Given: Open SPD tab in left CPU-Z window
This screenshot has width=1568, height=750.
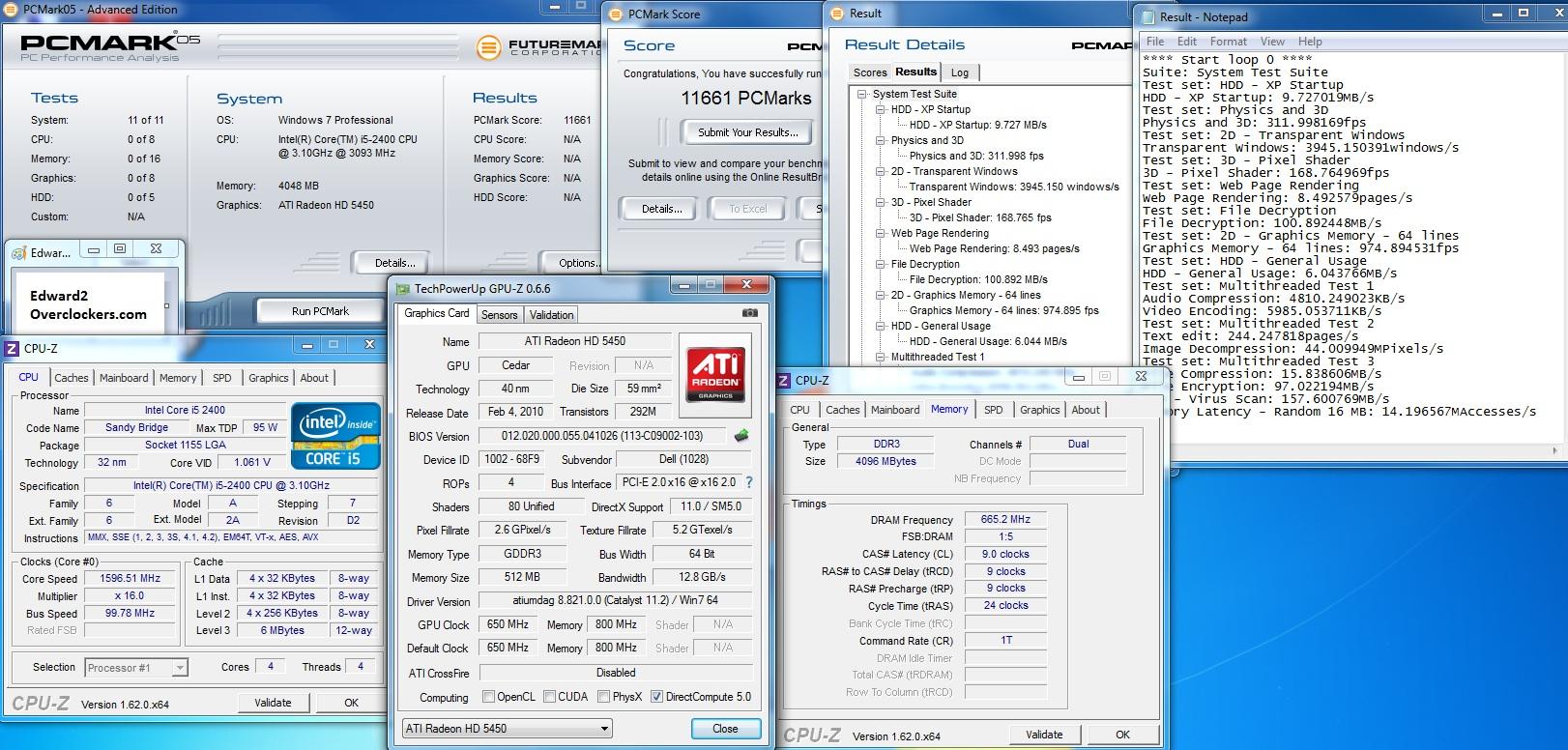Looking at the screenshot, I should pos(222,378).
